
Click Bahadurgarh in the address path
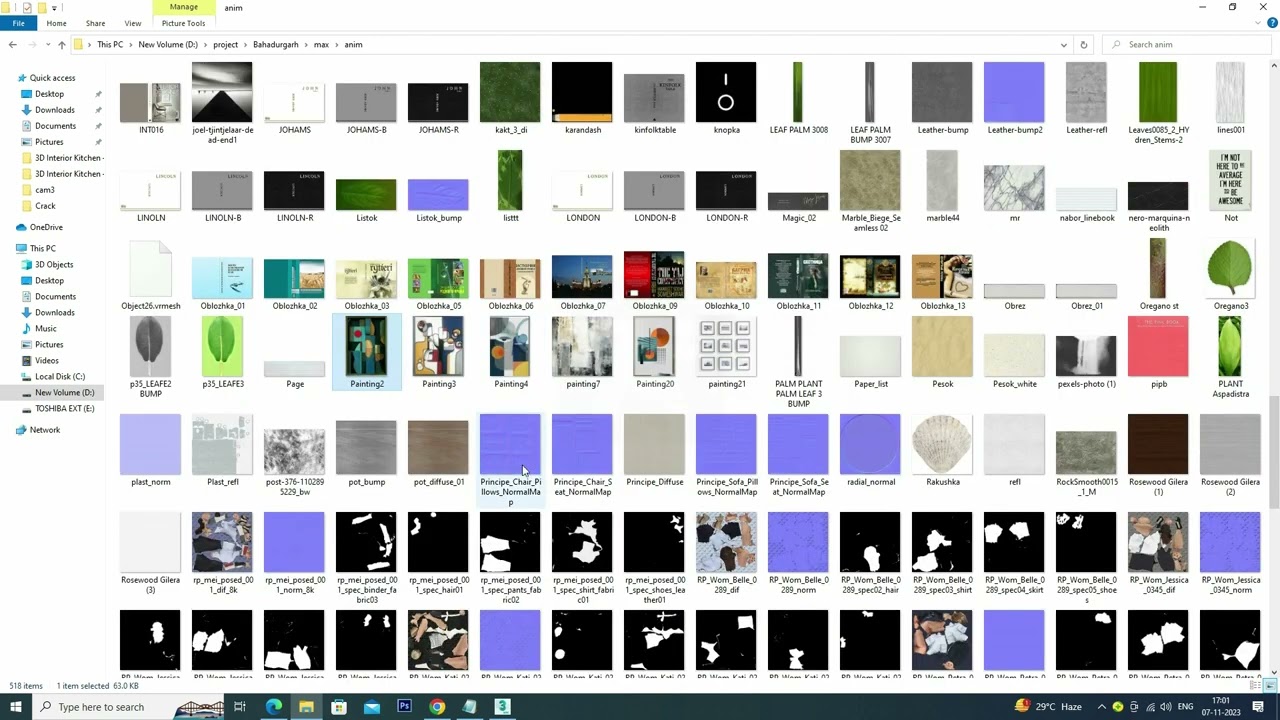[276, 45]
